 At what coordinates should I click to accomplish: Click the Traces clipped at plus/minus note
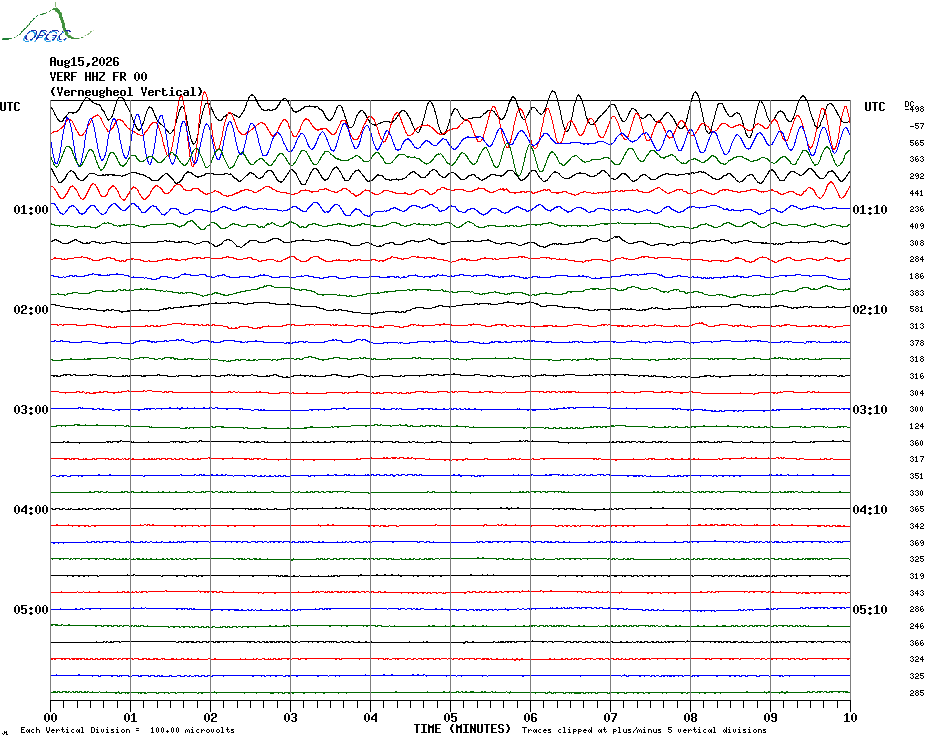tap(644, 730)
